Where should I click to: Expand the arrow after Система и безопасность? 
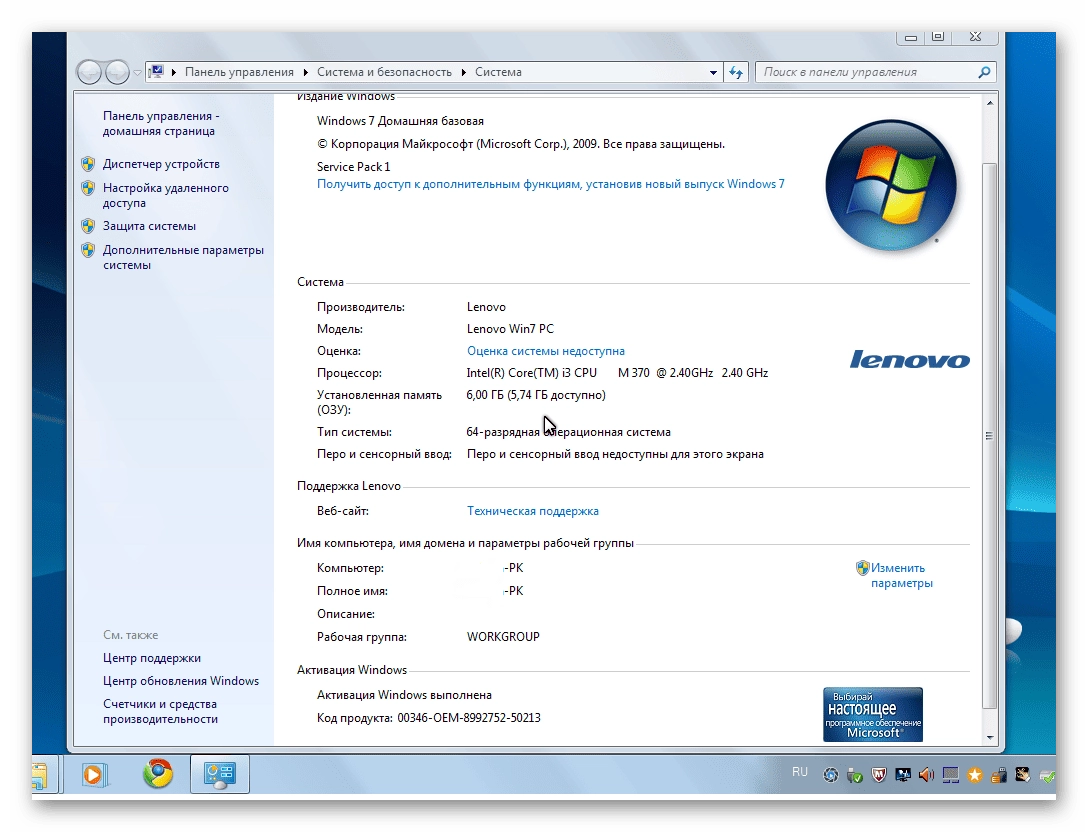click(464, 72)
